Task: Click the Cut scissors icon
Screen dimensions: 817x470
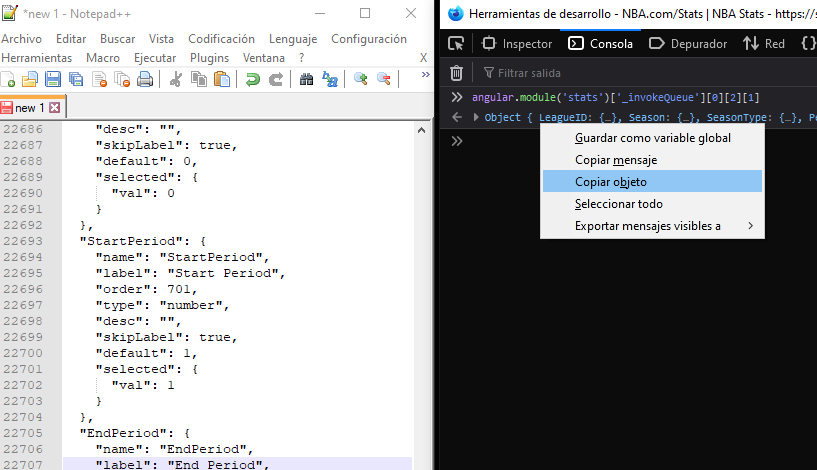Action: (176, 79)
